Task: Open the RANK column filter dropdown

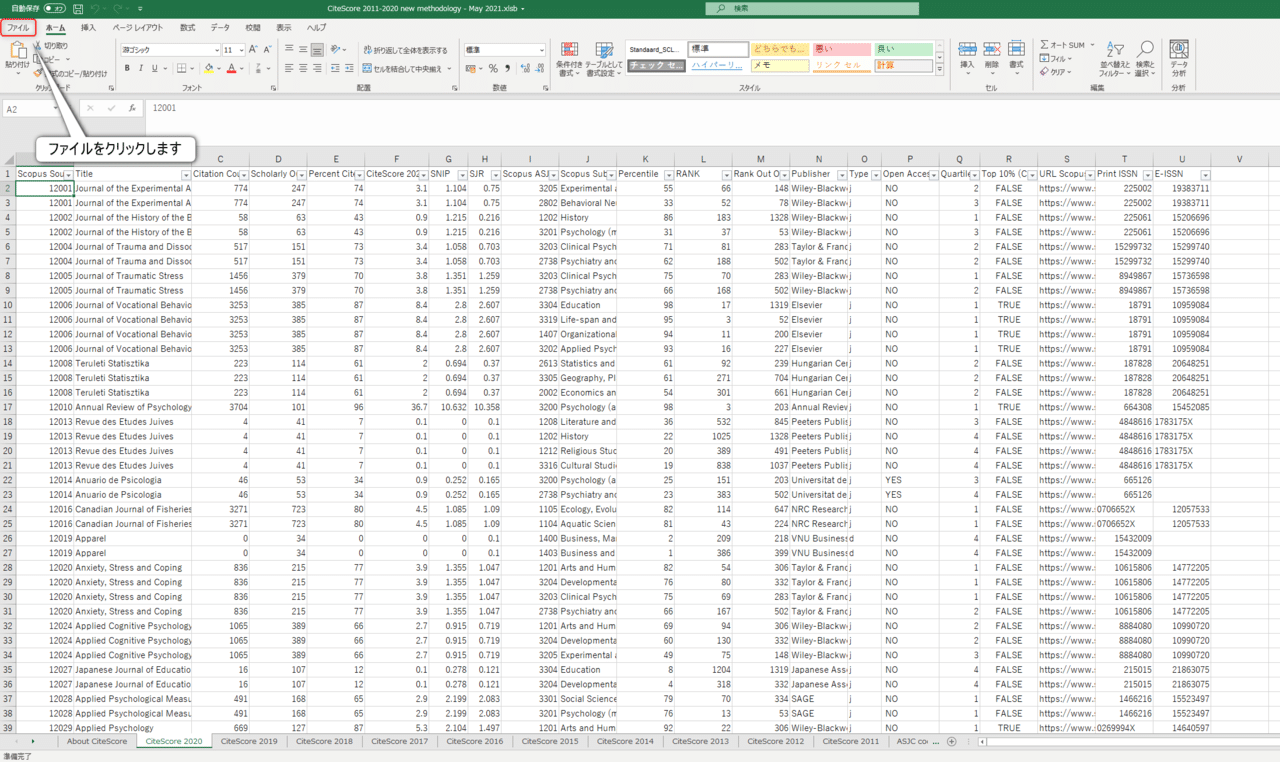Action: coord(725,175)
